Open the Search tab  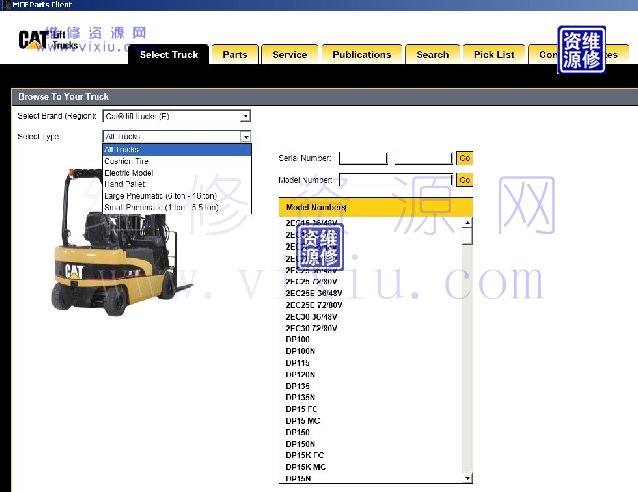point(433,55)
